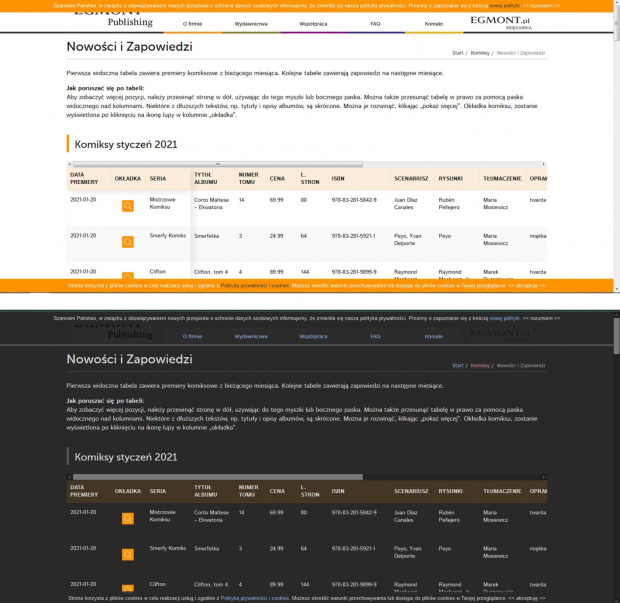
Task: Open the 'O firmie' menu in light page
Action: [192, 23]
